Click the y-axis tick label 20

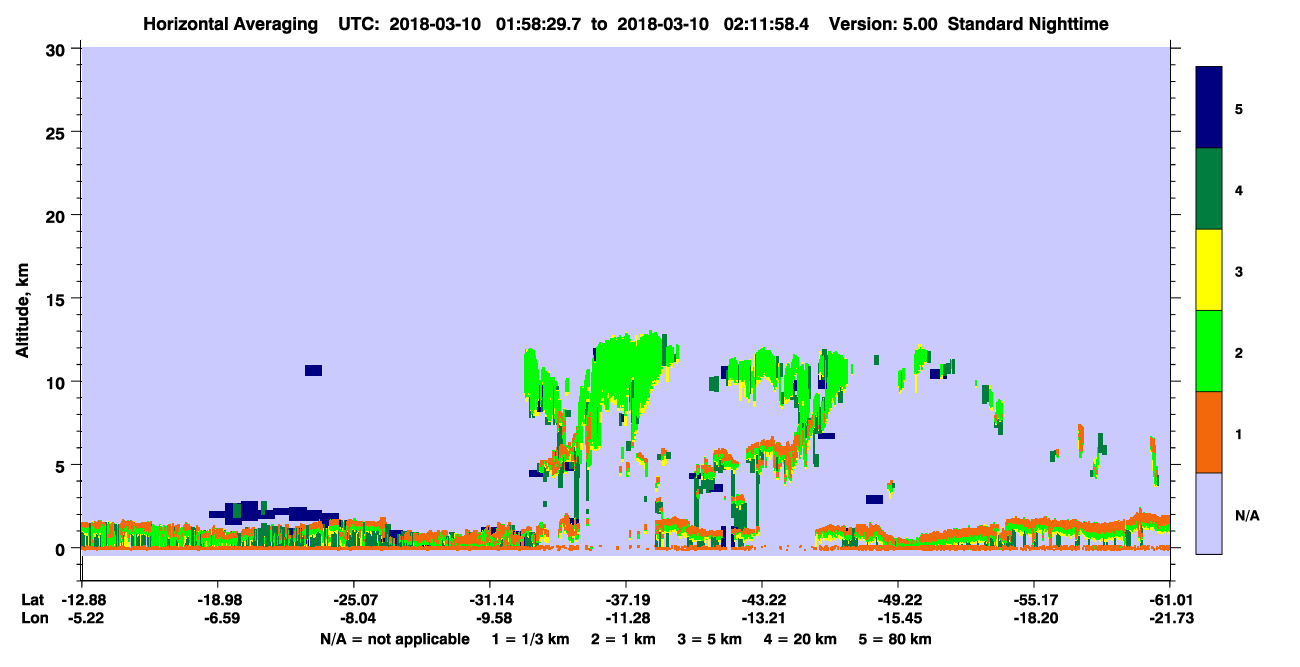coord(58,216)
